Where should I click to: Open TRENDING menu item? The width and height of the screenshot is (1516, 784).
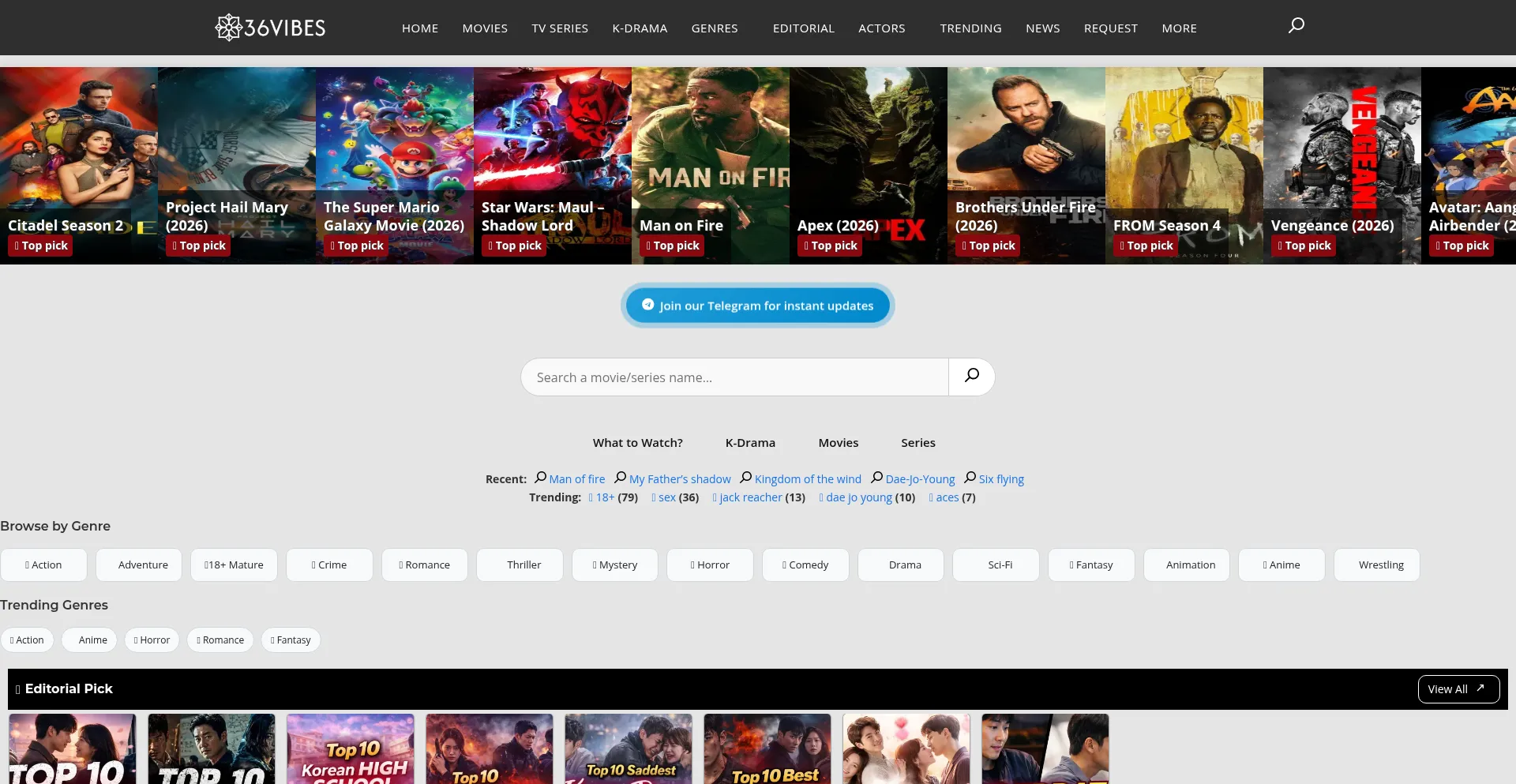970,28
